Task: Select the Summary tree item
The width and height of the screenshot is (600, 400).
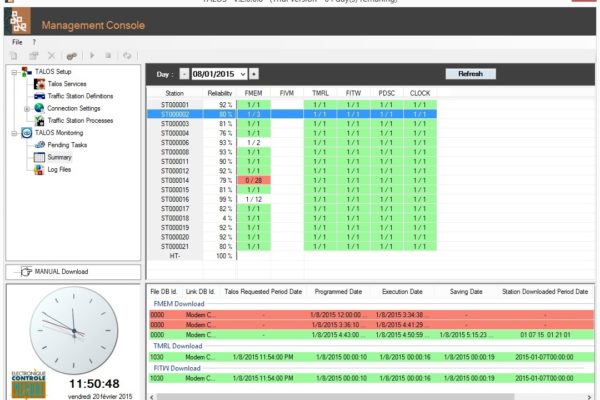Action: pyautogui.click(x=59, y=157)
